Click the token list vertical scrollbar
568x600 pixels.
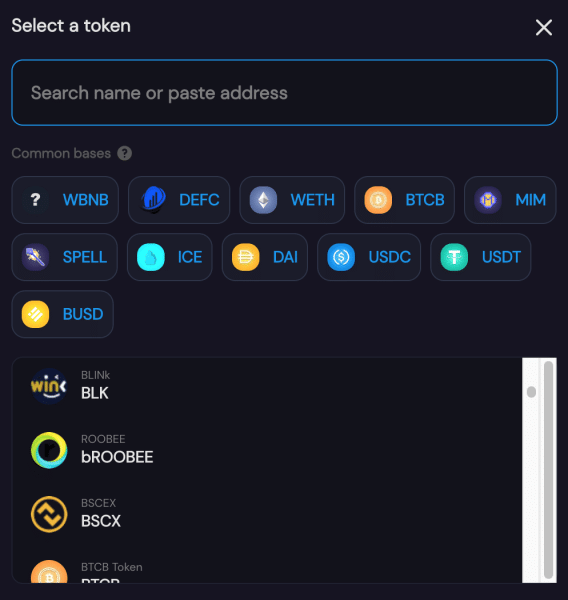click(x=548, y=470)
